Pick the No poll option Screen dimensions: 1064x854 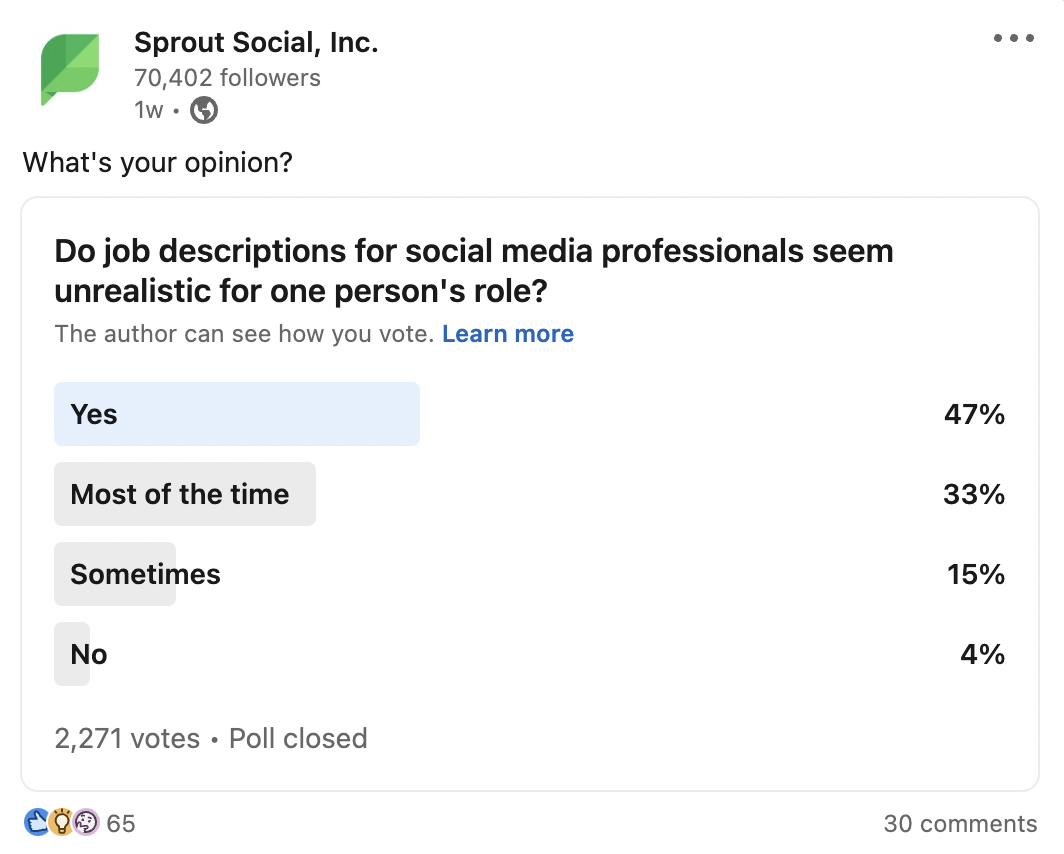point(88,654)
